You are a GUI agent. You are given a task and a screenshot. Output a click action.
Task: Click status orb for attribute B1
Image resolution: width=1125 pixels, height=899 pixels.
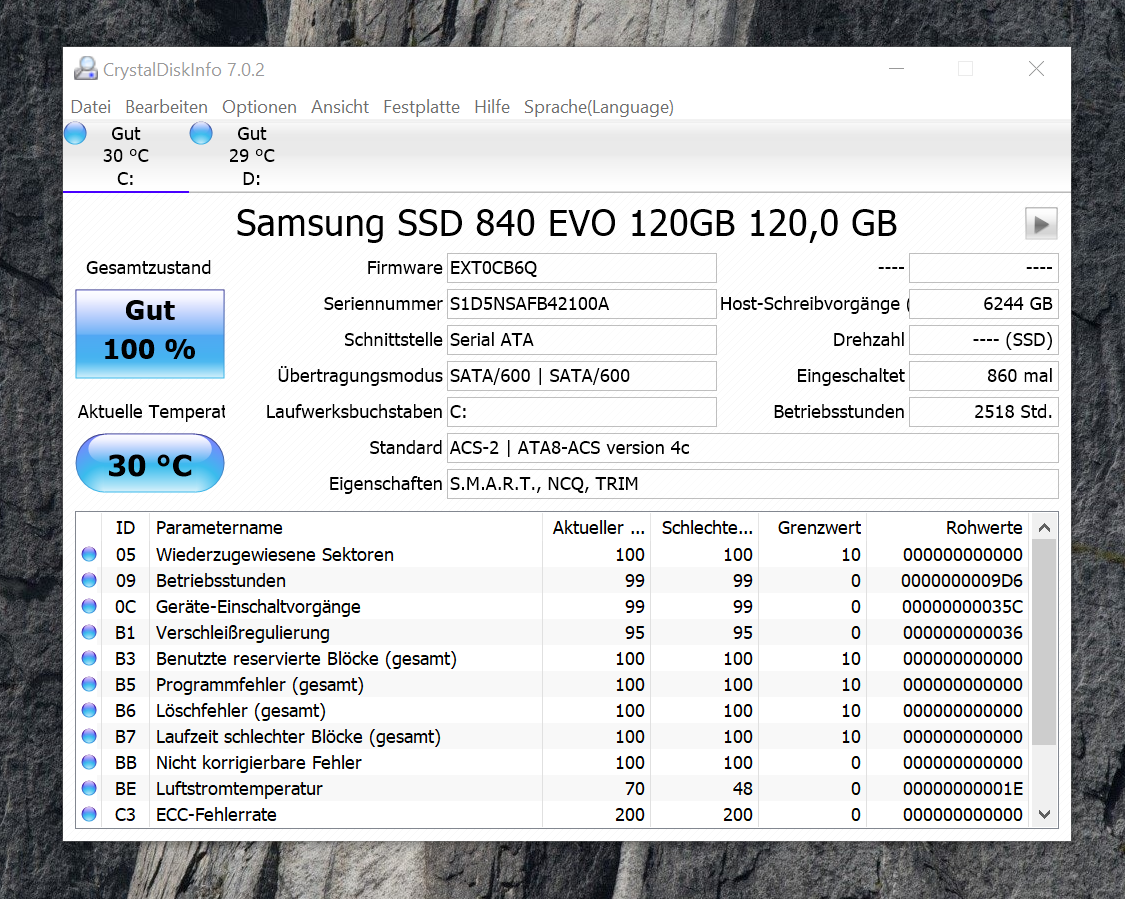(x=89, y=632)
